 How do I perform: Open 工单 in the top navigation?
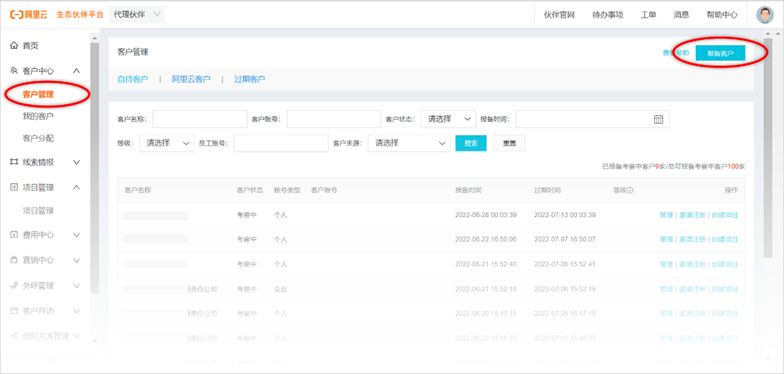pyautogui.click(x=648, y=15)
